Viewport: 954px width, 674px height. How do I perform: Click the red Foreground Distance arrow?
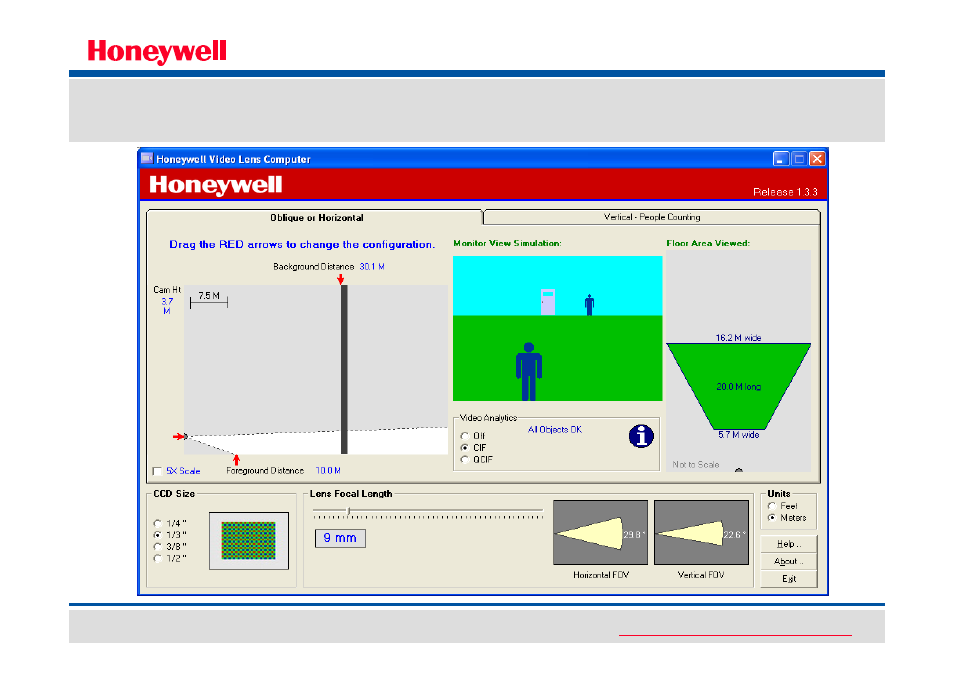[237, 460]
